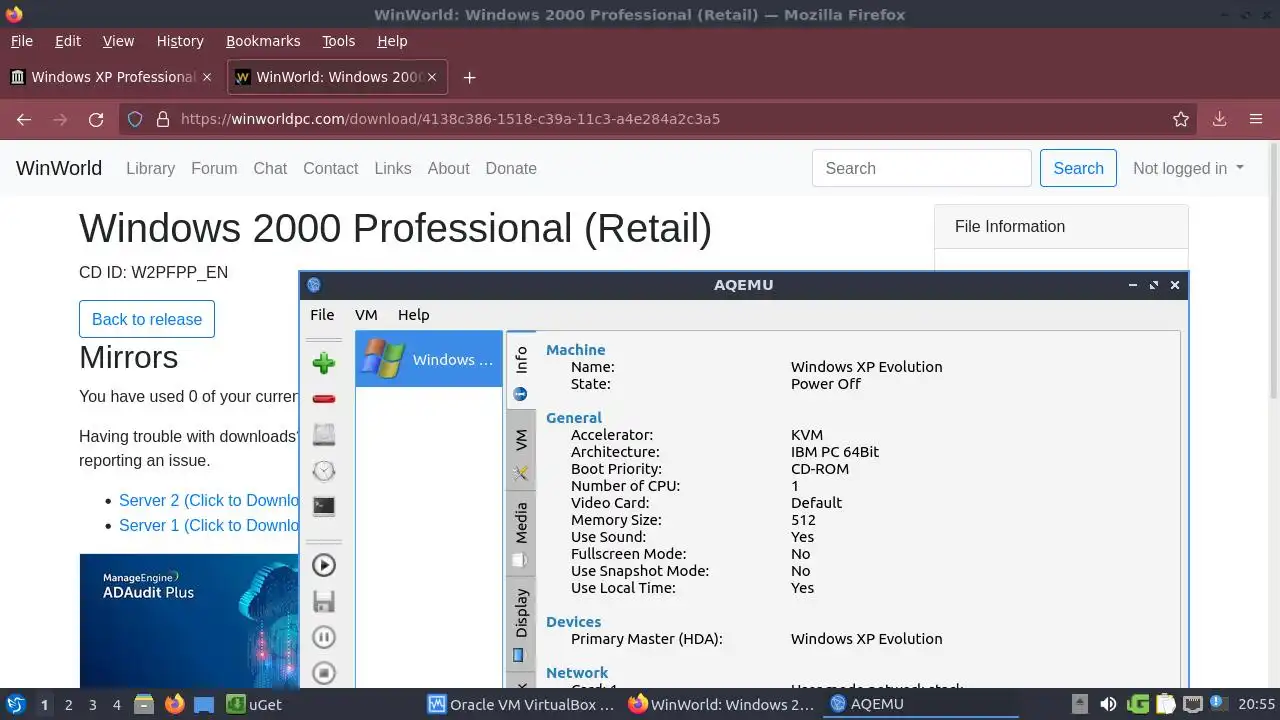1280x720 pixels.
Task: Select the Windows VM entry in AQEMU list
Action: tap(429, 359)
